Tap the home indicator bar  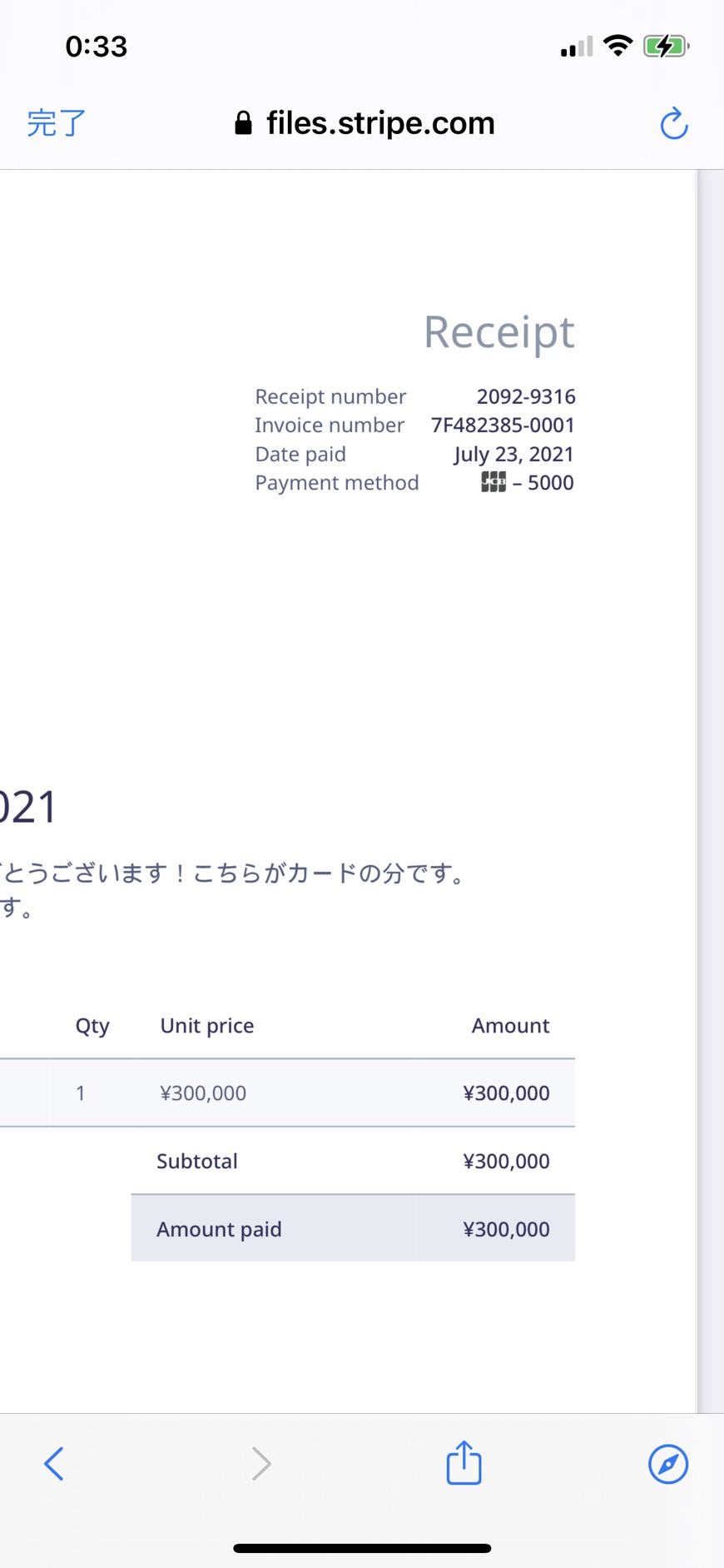pyautogui.click(x=362, y=1548)
